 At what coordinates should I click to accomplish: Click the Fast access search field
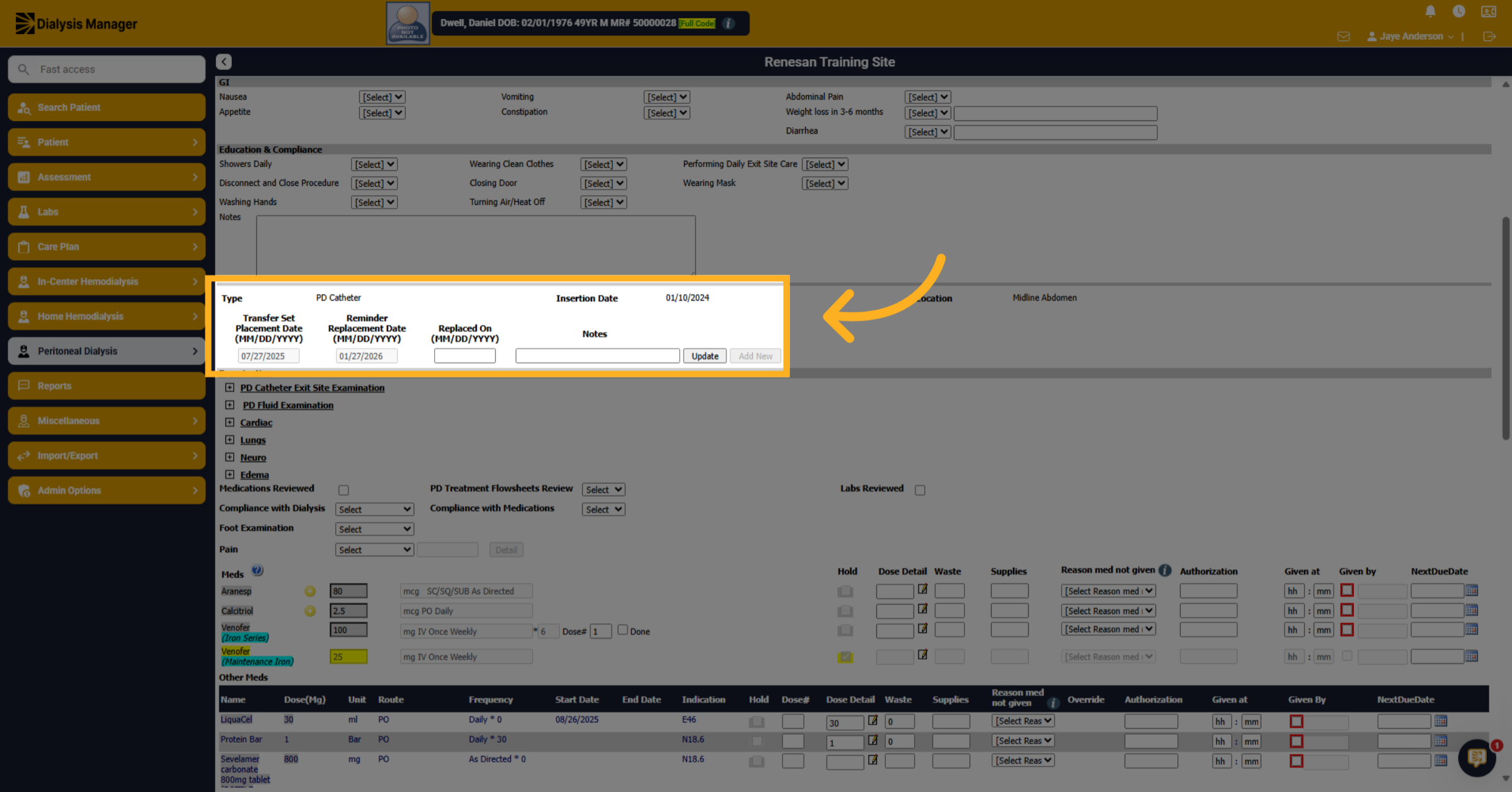pyautogui.click(x=106, y=69)
